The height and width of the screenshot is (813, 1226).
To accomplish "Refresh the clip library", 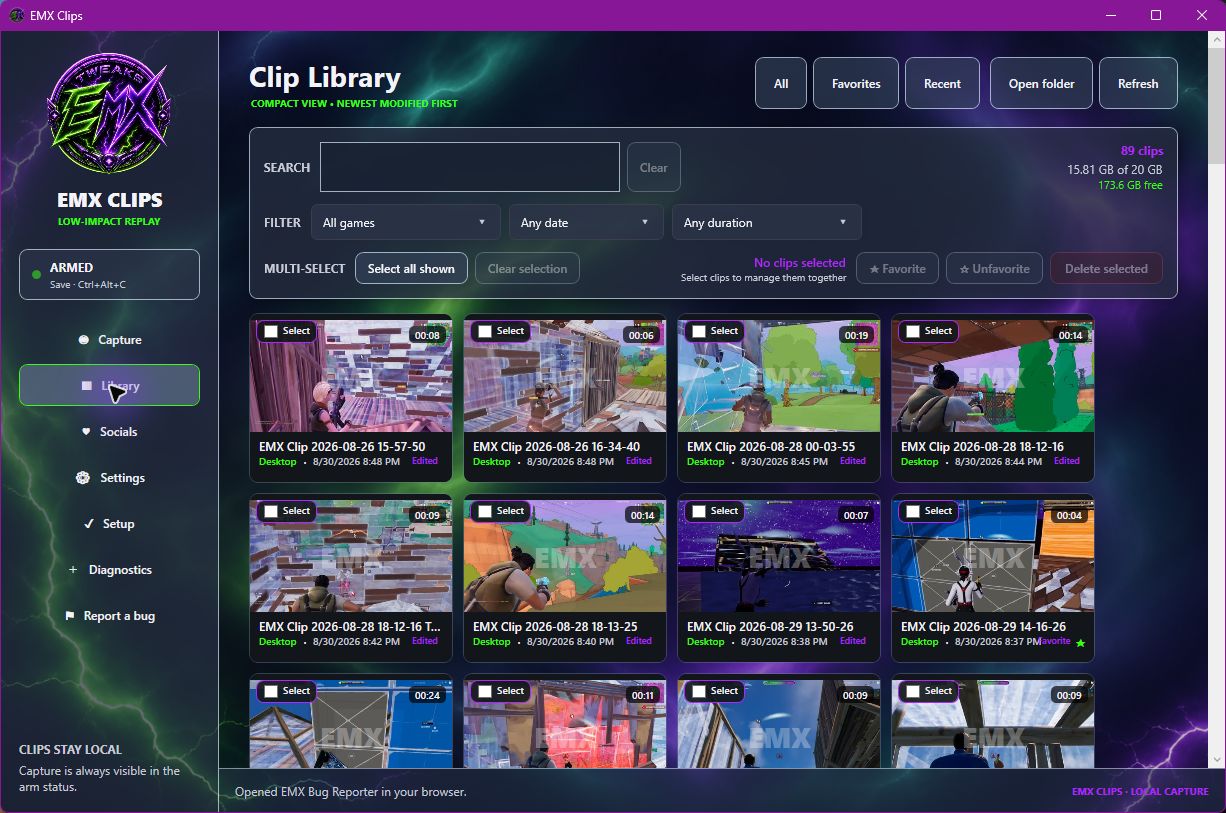I will [1138, 83].
